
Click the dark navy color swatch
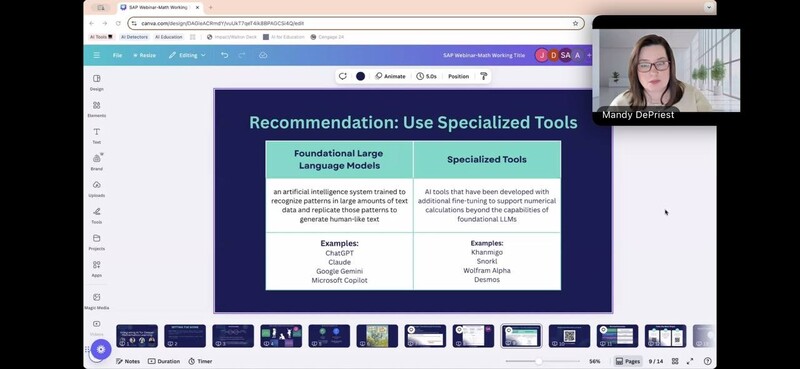click(x=360, y=76)
